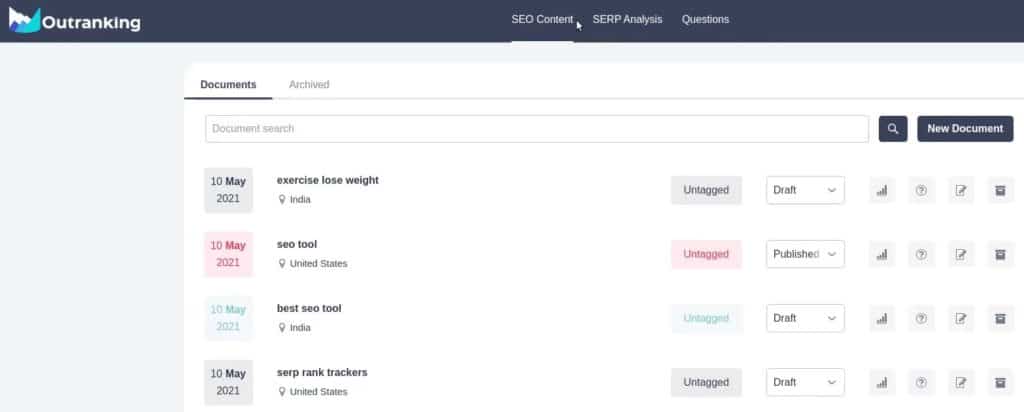Click edit icon for exercise lose weight
The image size is (1024, 412).
click(961, 190)
